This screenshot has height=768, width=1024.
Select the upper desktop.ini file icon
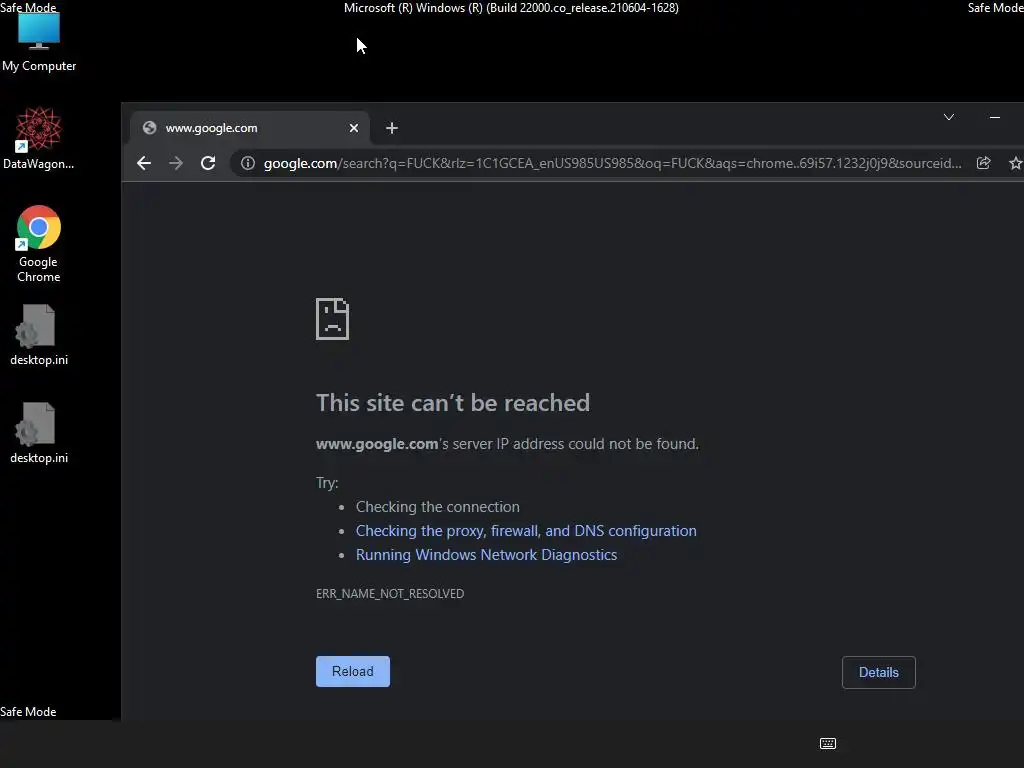39,335
